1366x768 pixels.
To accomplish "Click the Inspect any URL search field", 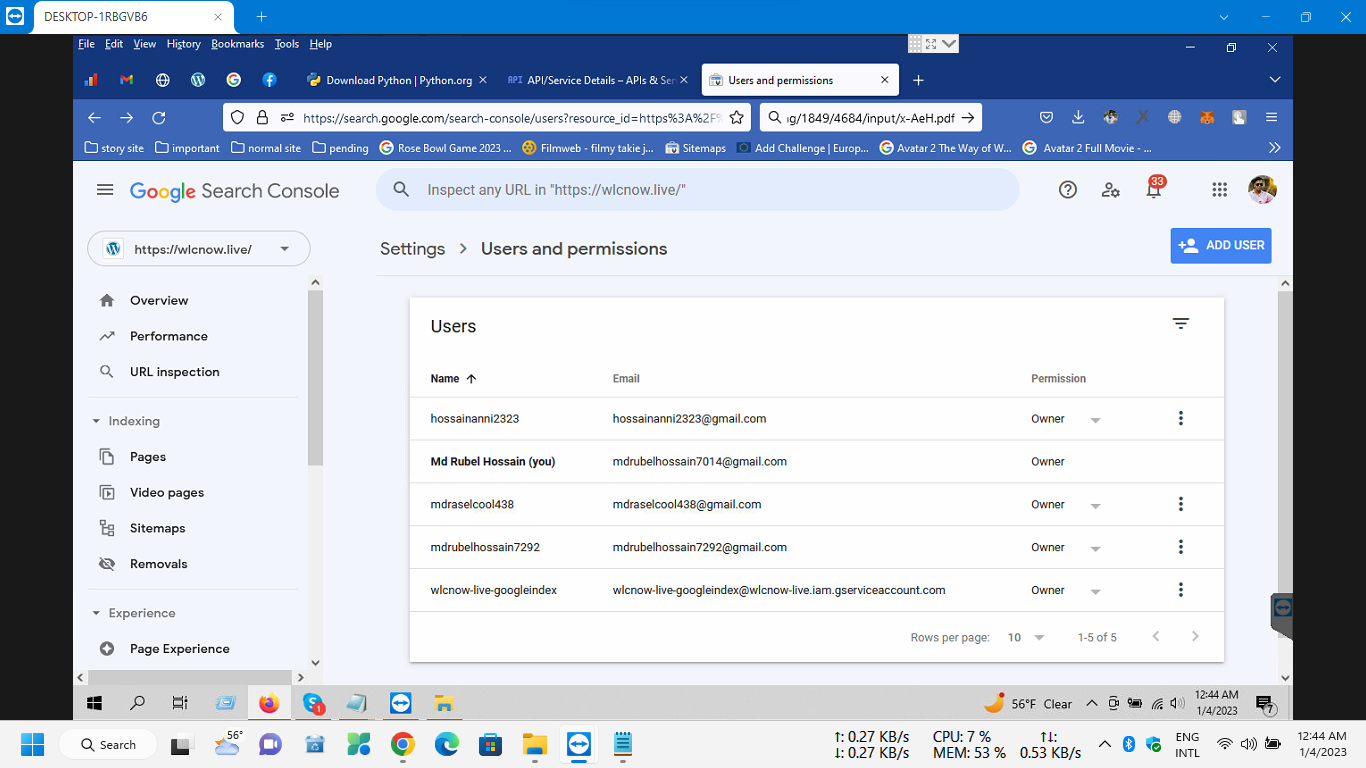I will 700,189.
